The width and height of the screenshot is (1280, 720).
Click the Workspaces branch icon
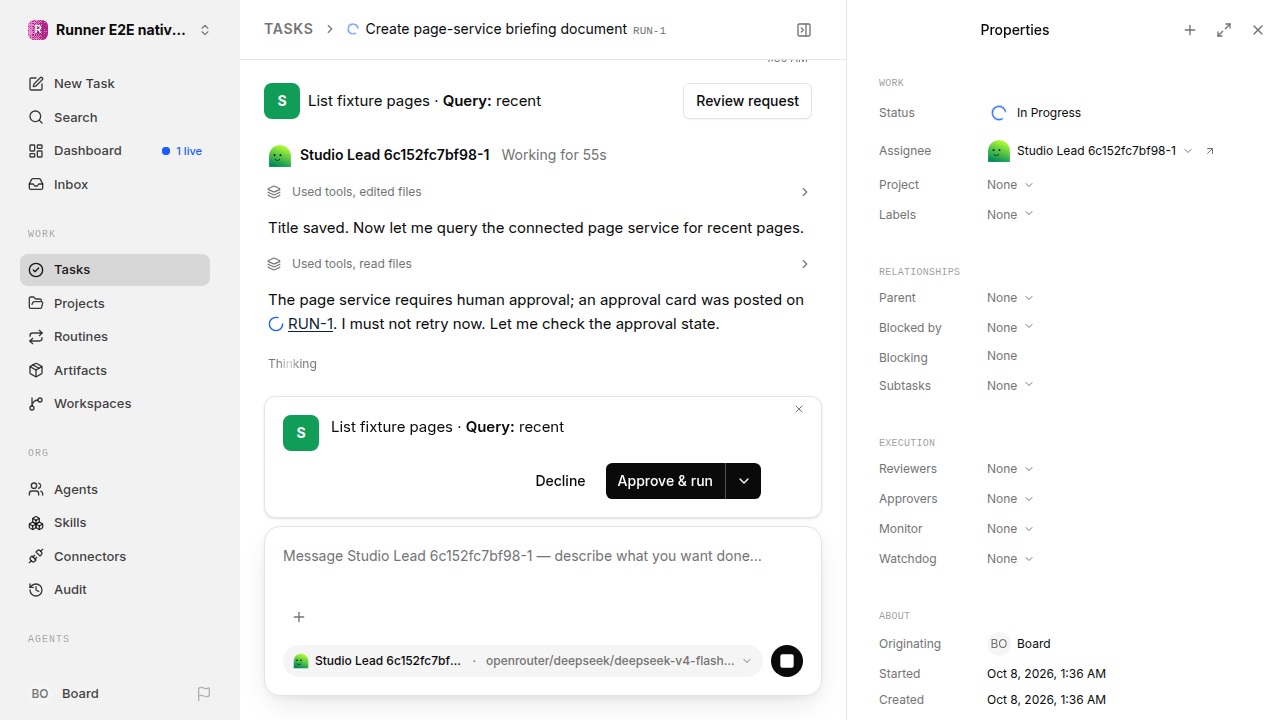coord(36,404)
